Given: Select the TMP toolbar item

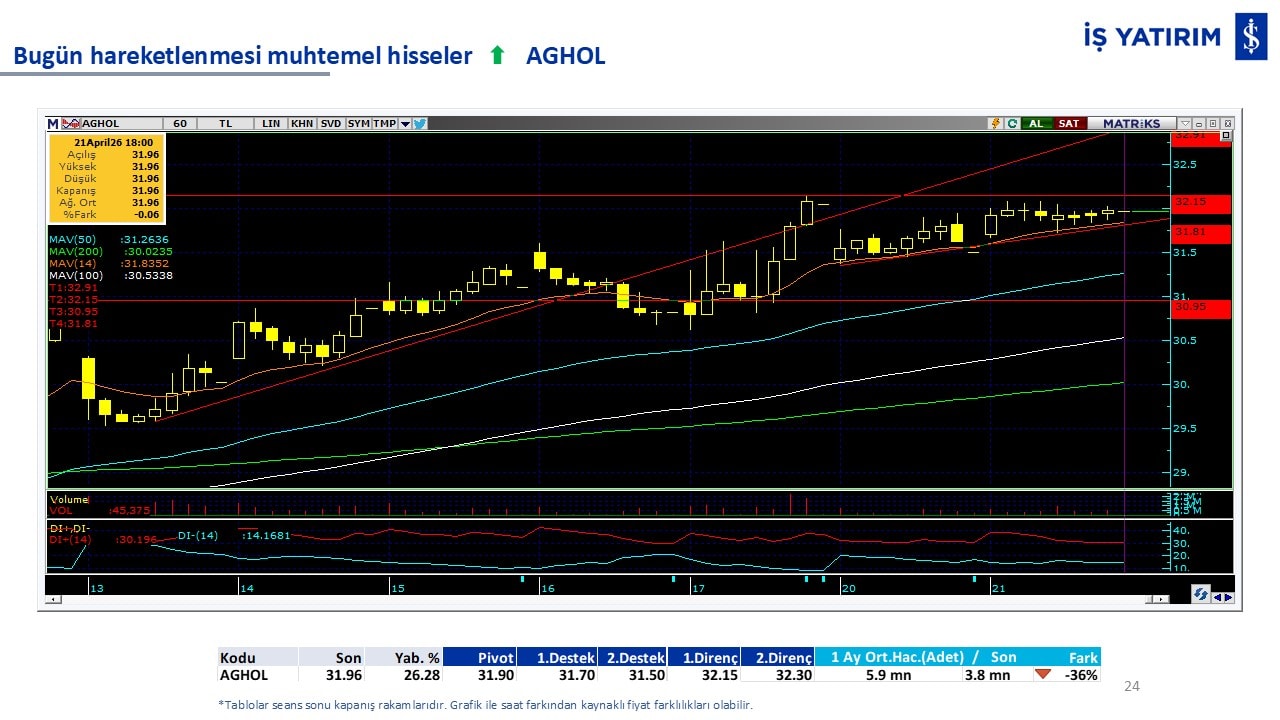Looking at the screenshot, I should tap(384, 124).
